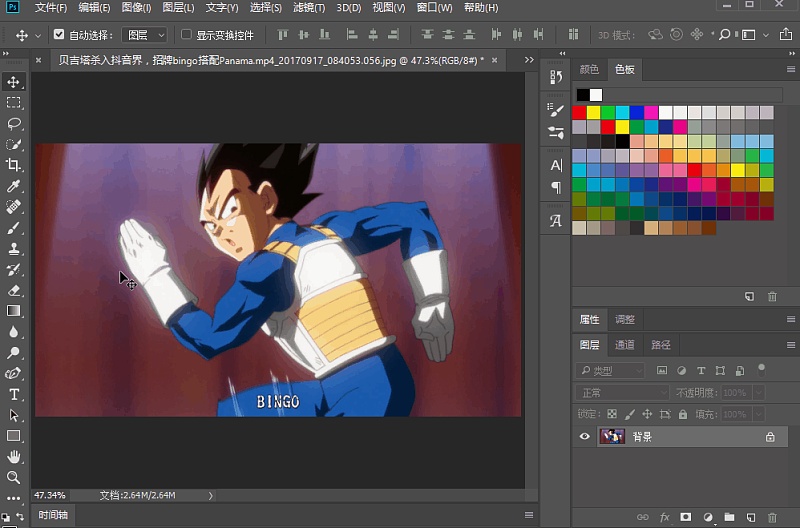
Task: Open the fill 100% dropdown arrow
Action: tap(759, 414)
